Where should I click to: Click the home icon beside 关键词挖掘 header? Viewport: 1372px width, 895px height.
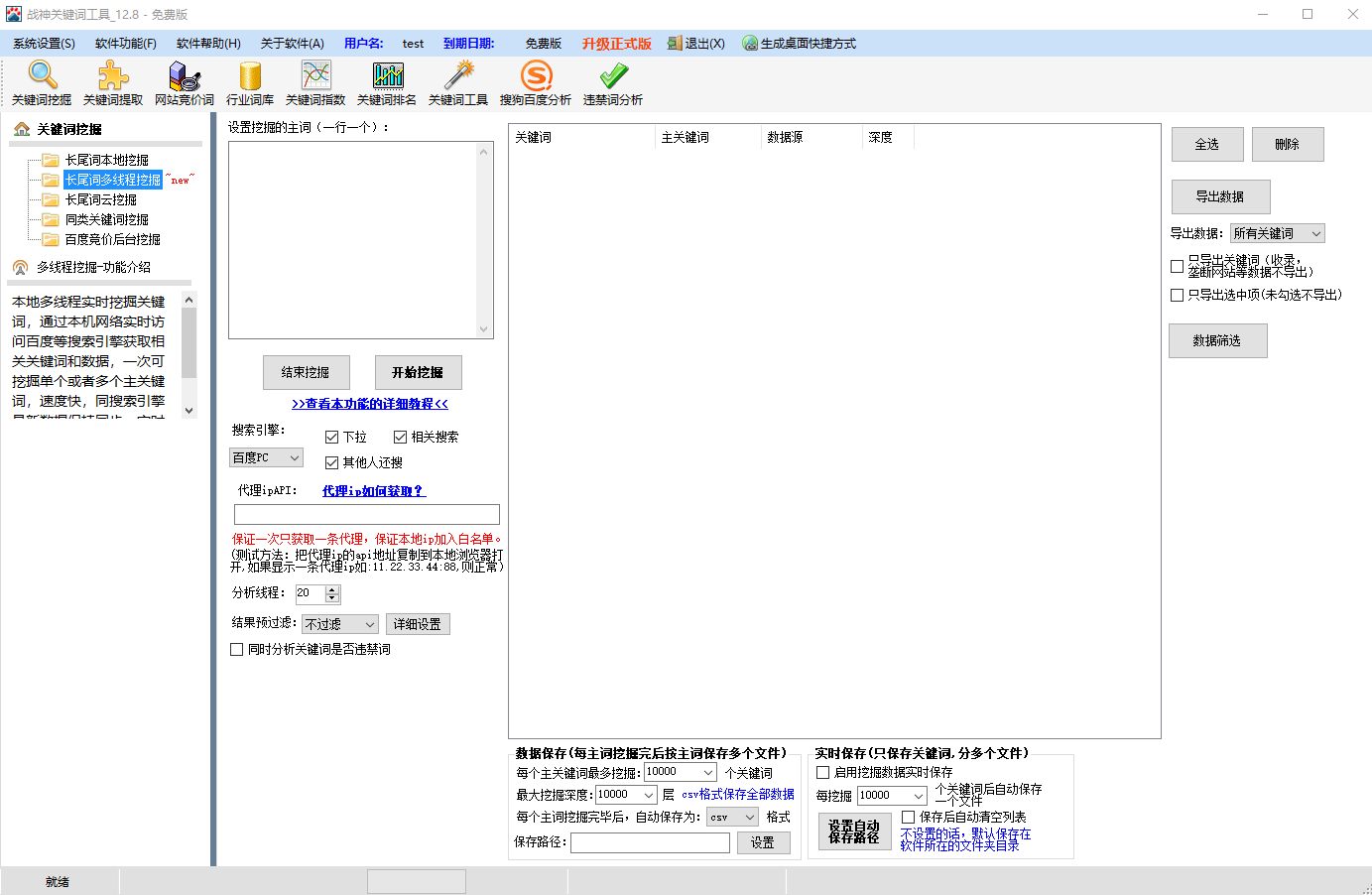pos(21,129)
